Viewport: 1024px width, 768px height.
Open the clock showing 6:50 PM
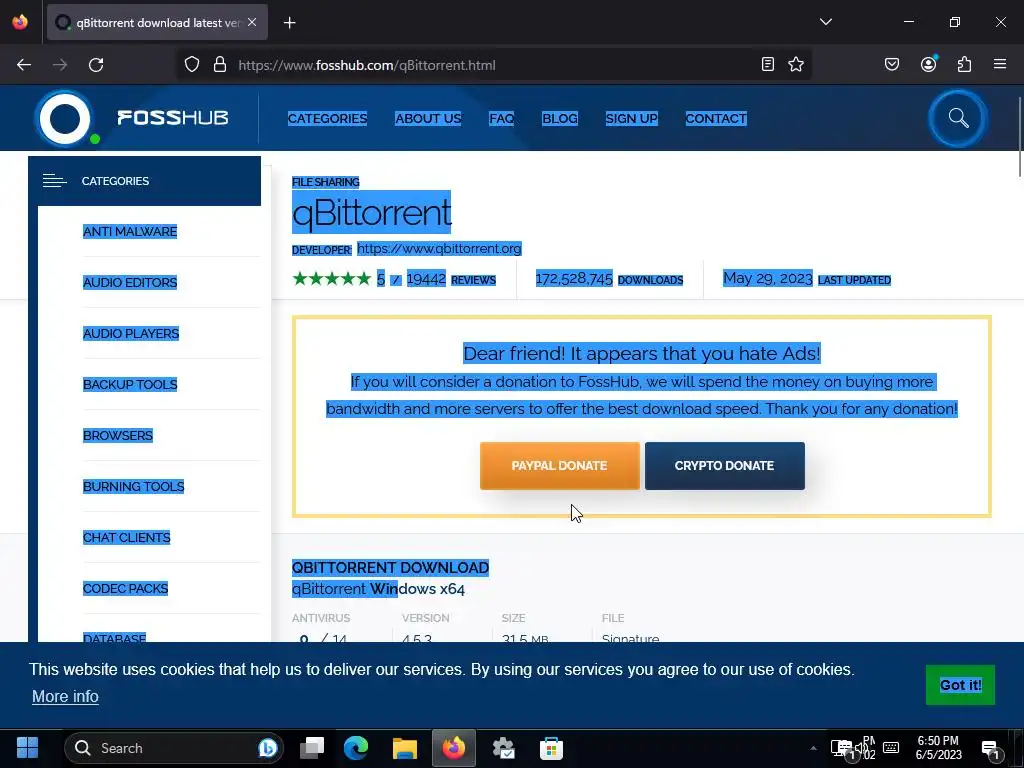click(938, 748)
